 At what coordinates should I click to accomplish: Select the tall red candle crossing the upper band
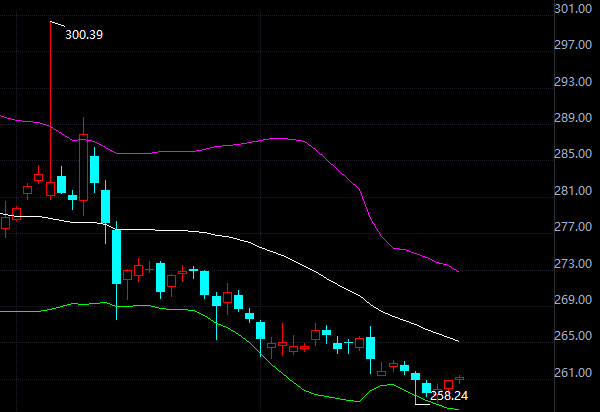[83, 167]
